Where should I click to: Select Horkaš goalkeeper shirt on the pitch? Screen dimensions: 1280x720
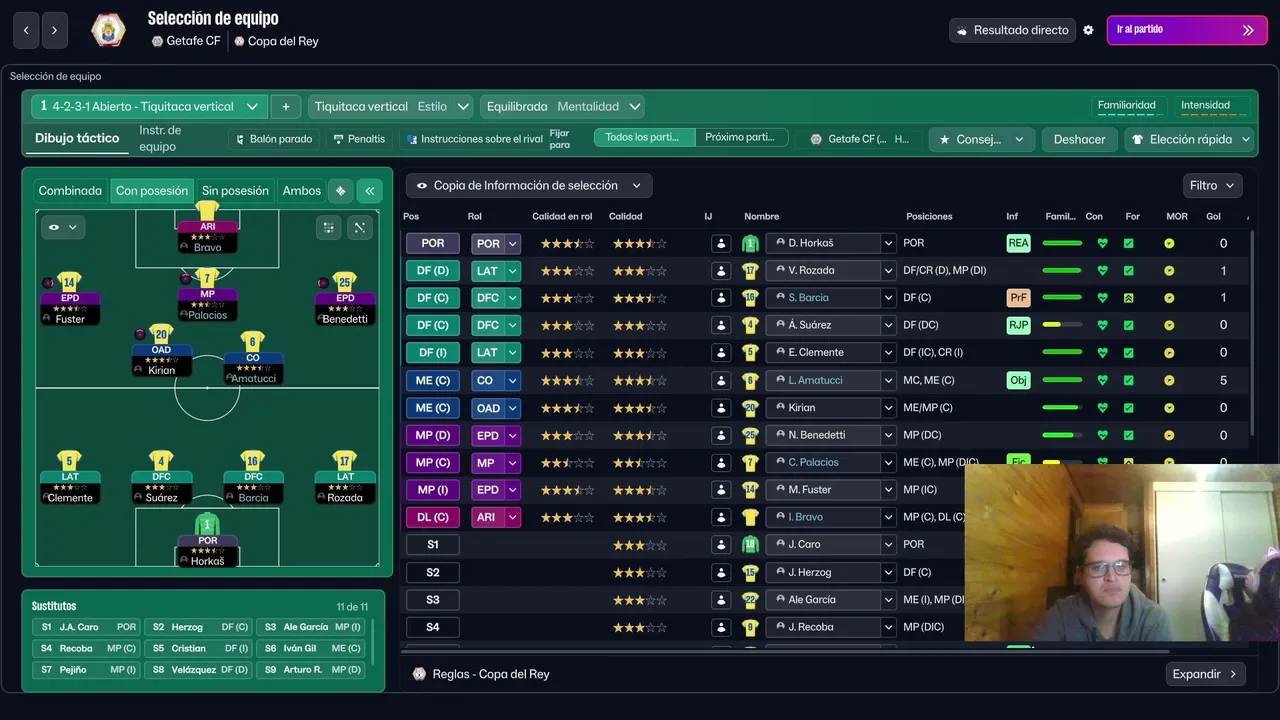coord(207,524)
